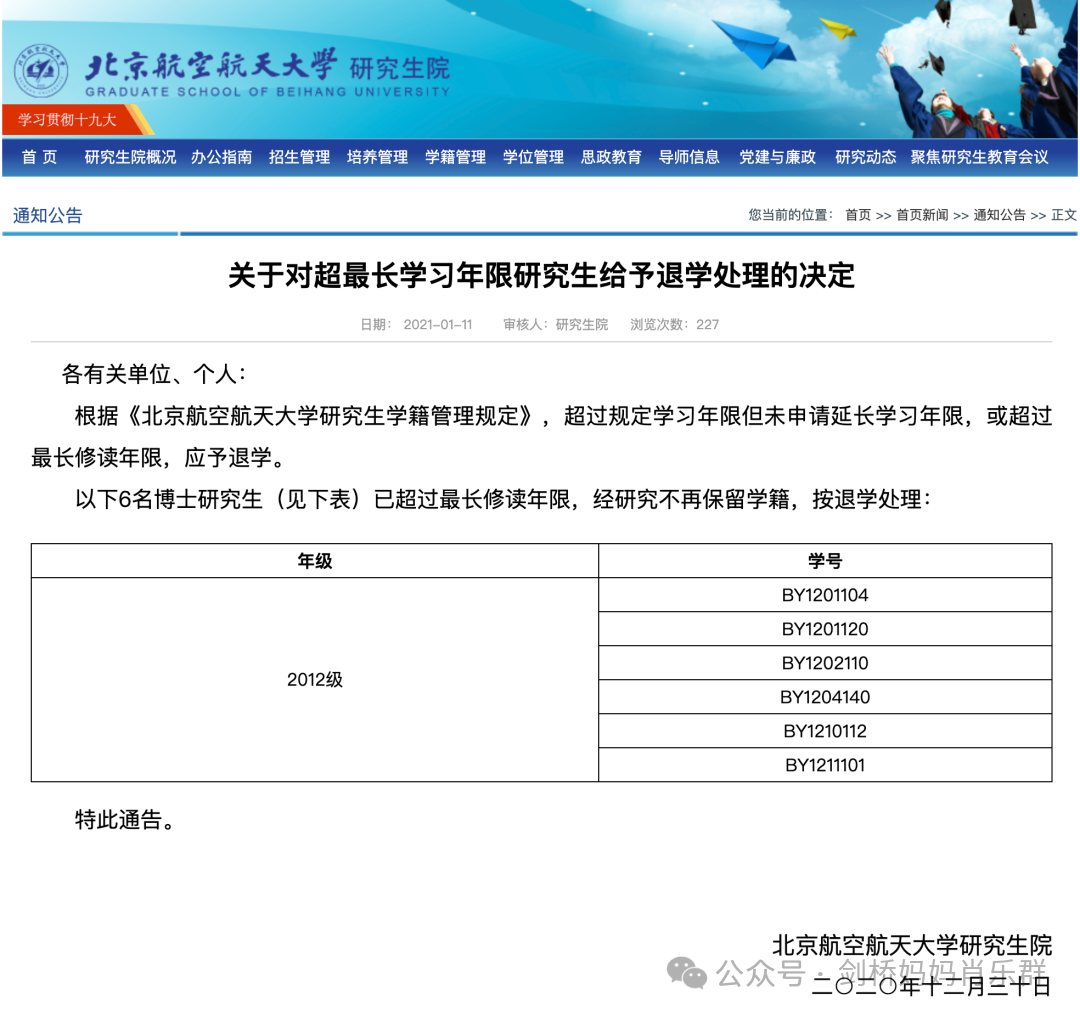Click the notice title about 退学处理 decision
This screenshot has width=1080, height=1016.
point(540,277)
